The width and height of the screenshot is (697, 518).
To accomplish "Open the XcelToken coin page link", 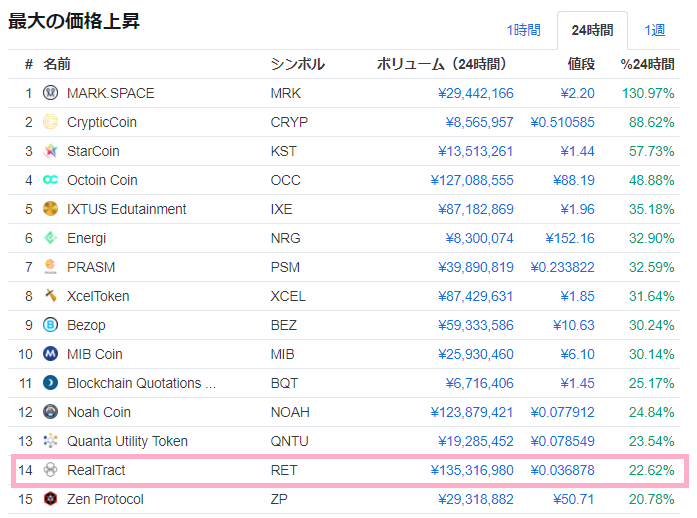I will point(98,296).
